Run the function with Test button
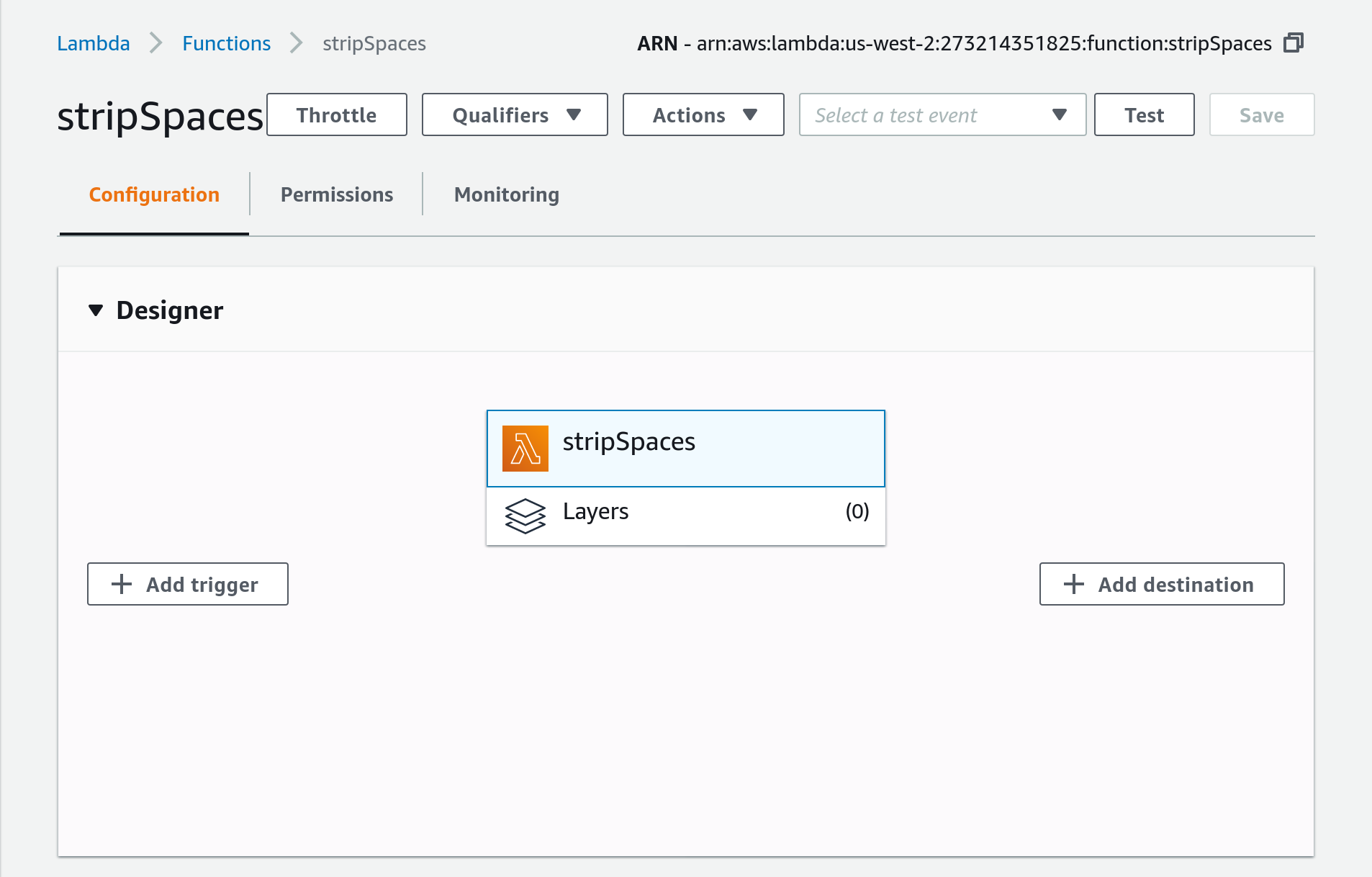1372x877 pixels. tap(1144, 115)
